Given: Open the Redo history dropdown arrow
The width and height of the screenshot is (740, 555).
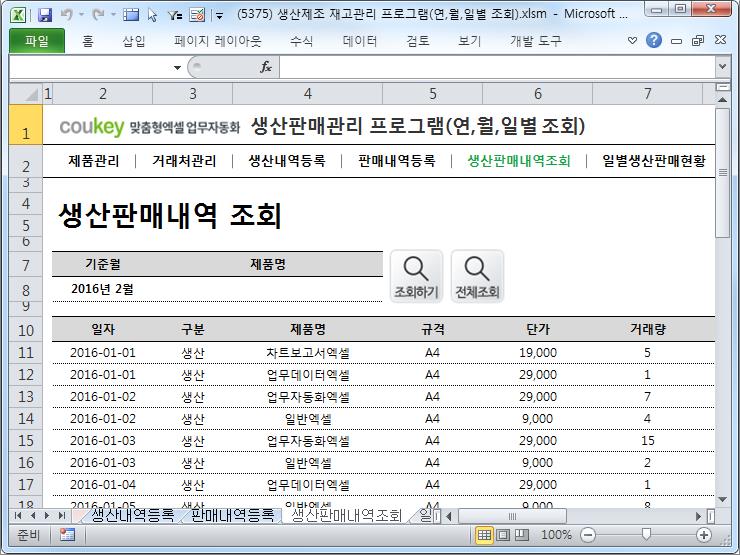Looking at the screenshot, I should tap(113, 15).
